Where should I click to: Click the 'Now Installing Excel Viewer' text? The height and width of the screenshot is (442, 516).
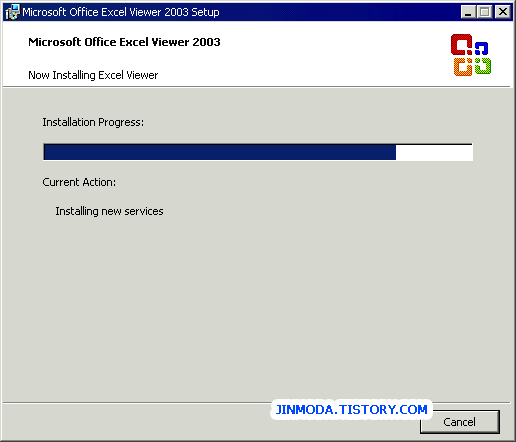pyautogui.click(x=93, y=75)
